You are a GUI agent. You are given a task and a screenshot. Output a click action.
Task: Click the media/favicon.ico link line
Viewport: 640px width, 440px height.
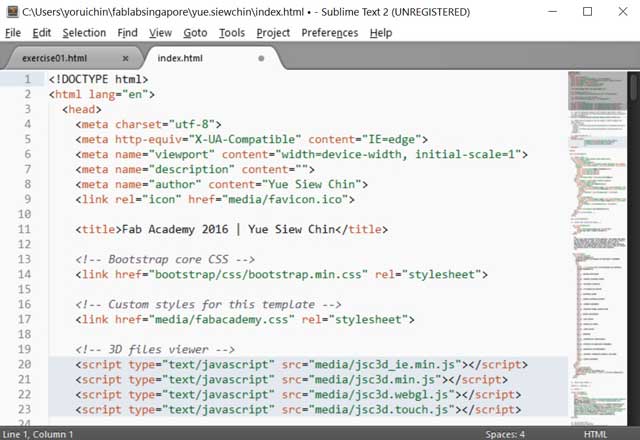[215, 199]
